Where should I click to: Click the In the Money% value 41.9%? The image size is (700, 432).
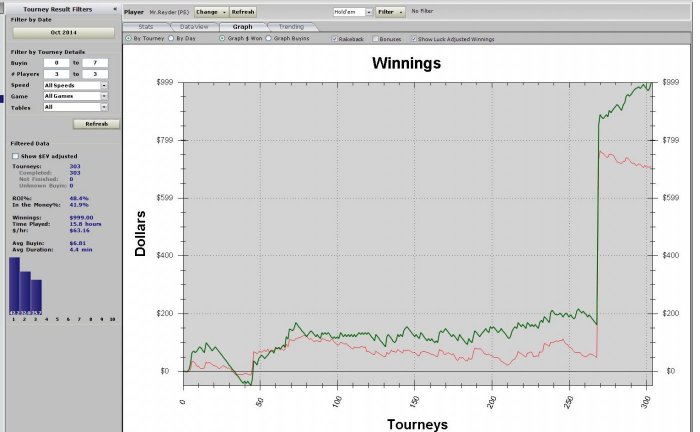point(79,205)
